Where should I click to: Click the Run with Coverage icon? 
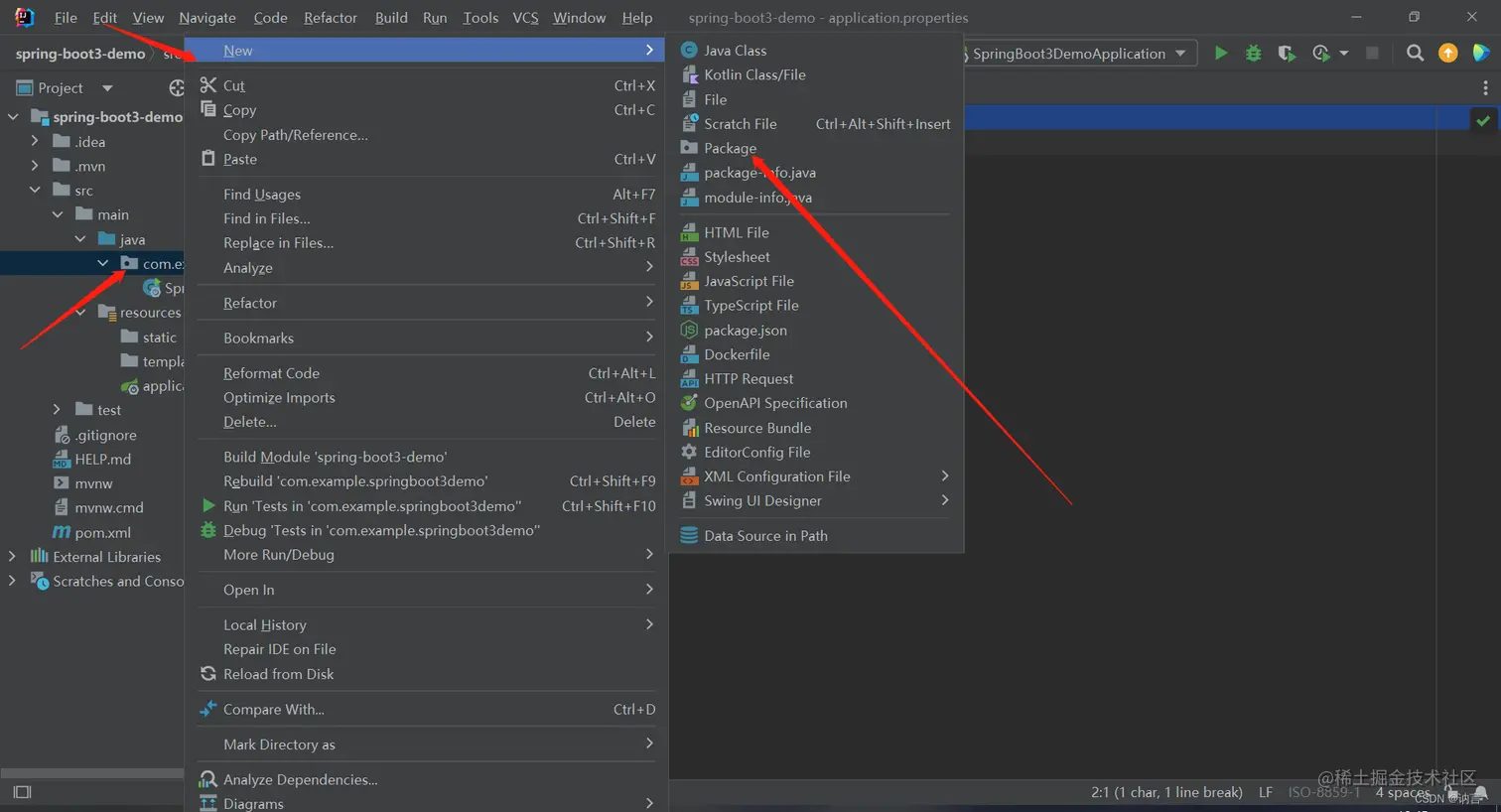[1287, 53]
